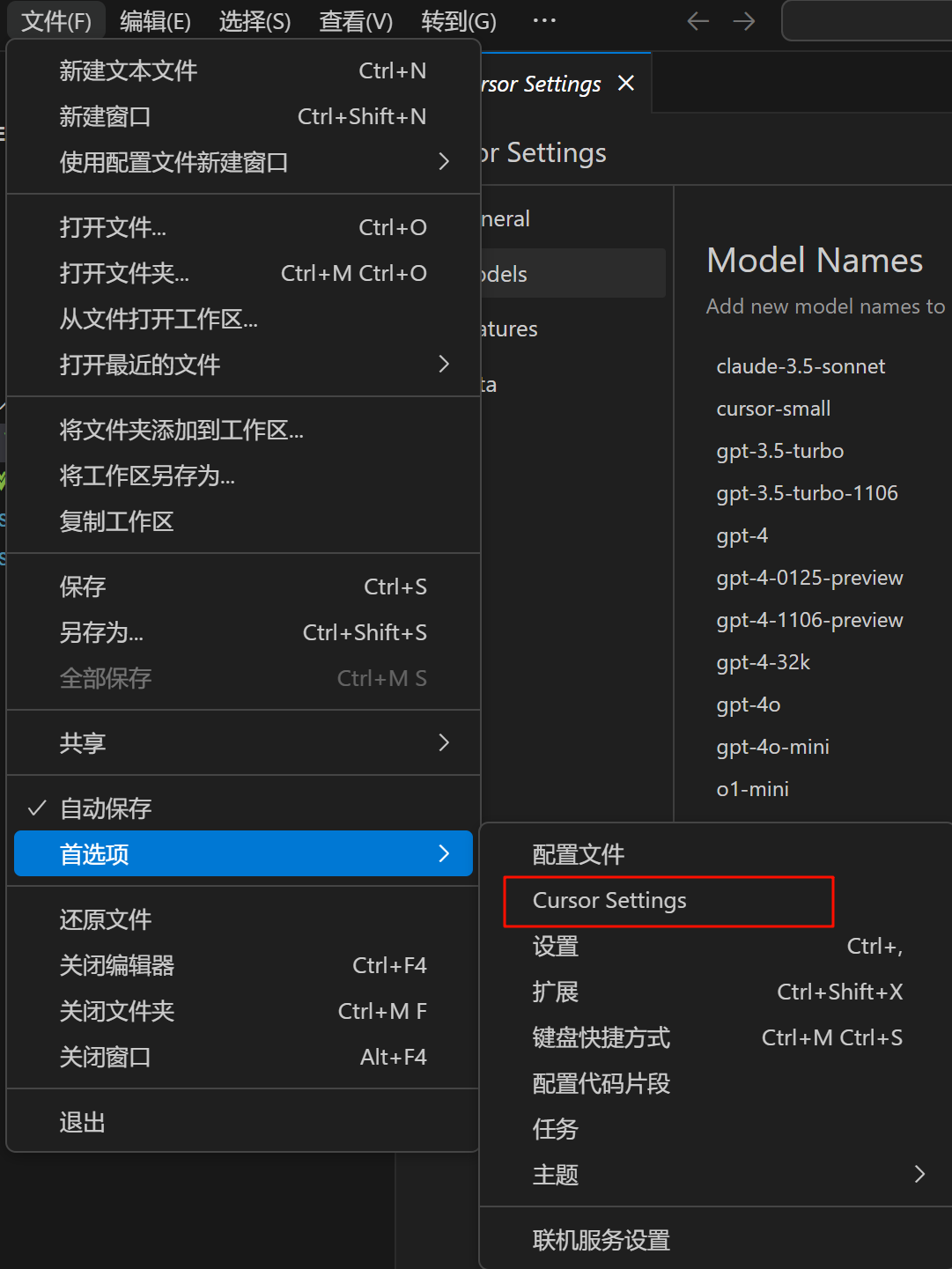This screenshot has height=1269, width=952.
Task: Click the gpt-4 model name
Action: coord(742,535)
